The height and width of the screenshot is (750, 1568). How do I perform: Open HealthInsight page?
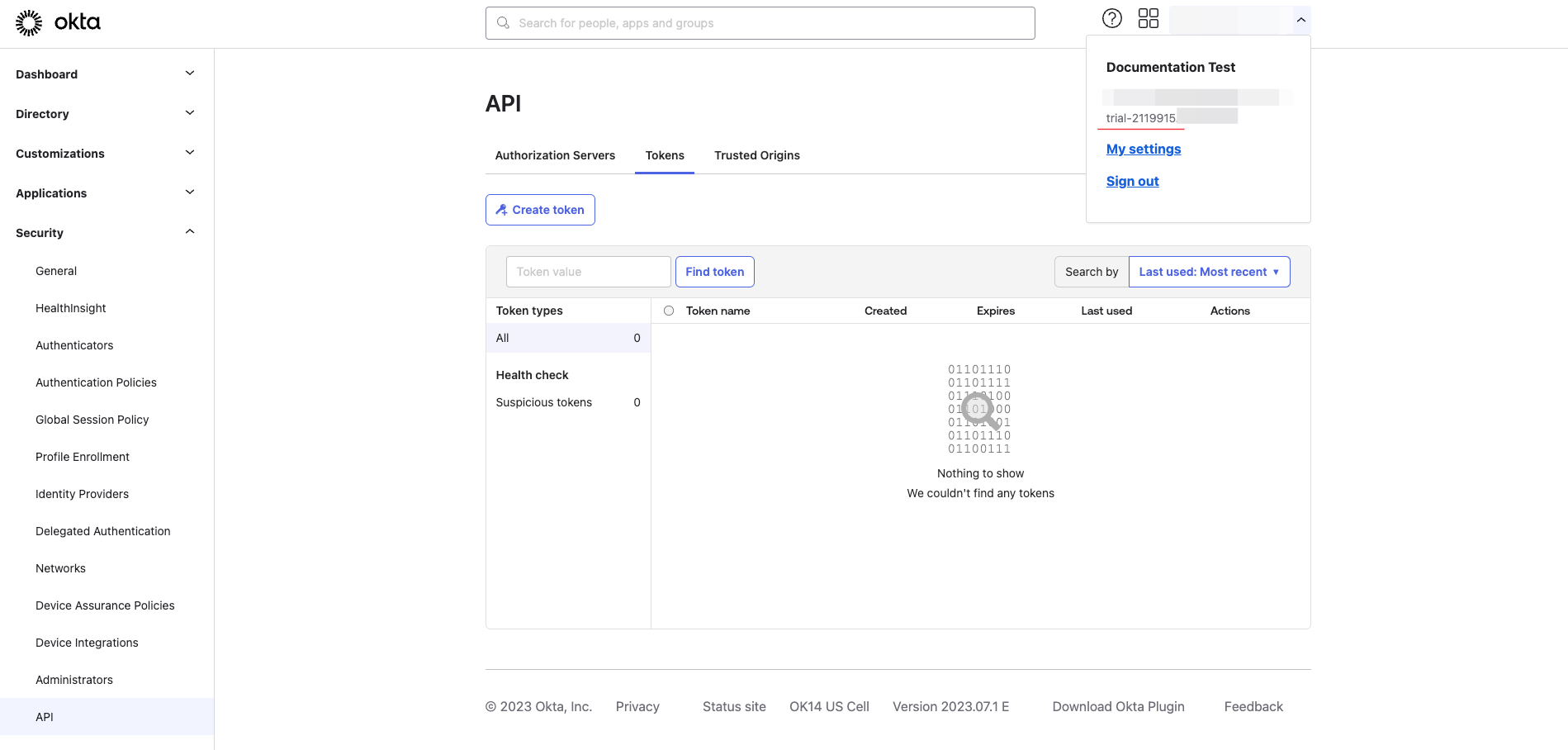pos(71,308)
